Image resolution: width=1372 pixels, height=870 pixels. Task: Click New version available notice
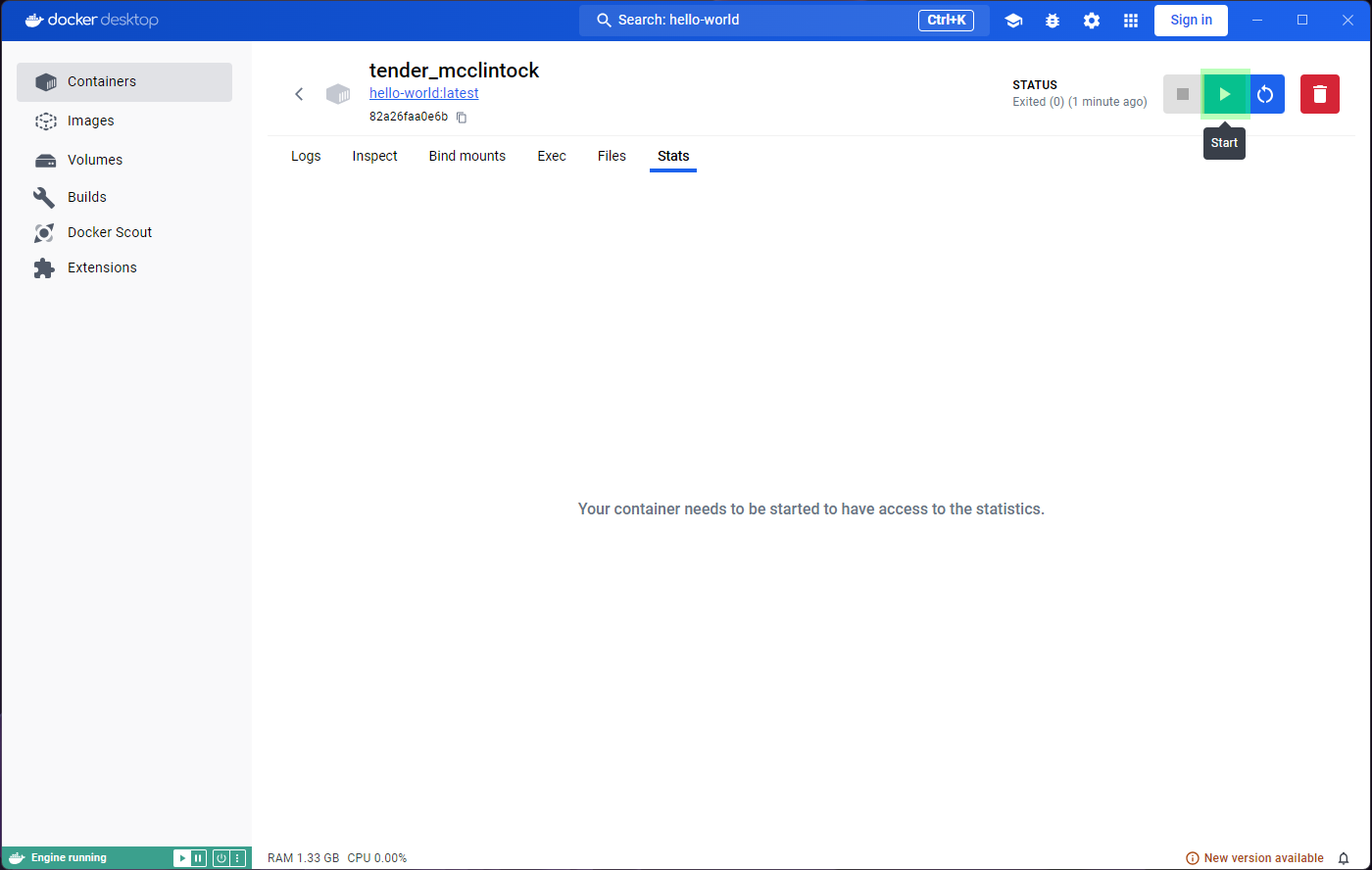click(1254, 858)
